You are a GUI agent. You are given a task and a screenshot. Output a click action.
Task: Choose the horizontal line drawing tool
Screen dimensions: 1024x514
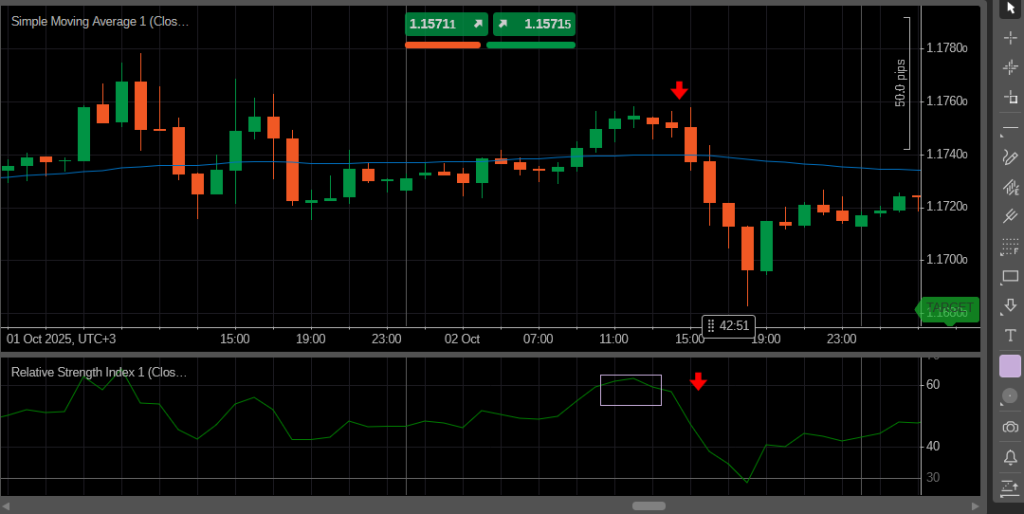(x=1010, y=128)
